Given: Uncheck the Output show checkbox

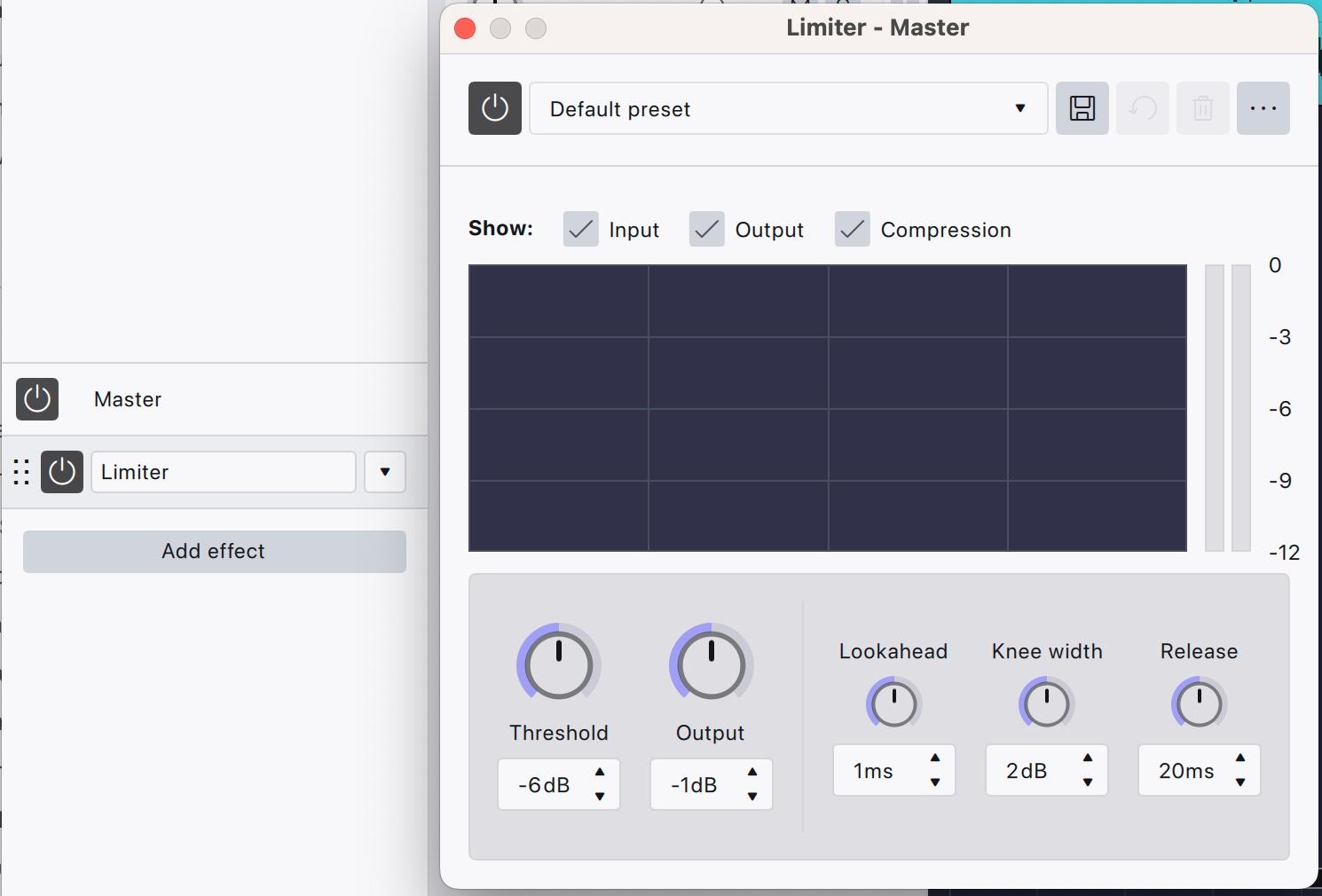Looking at the screenshot, I should click(x=707, y=229).
